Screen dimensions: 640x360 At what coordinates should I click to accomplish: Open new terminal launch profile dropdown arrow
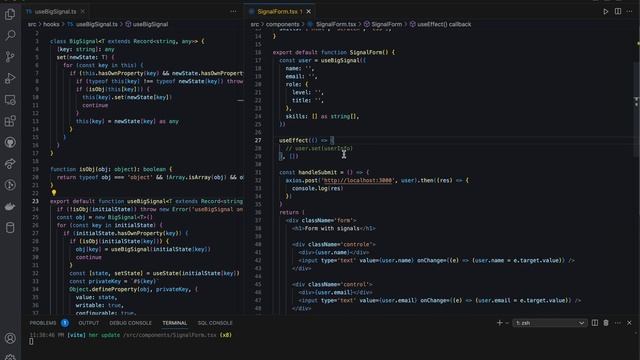507,323
